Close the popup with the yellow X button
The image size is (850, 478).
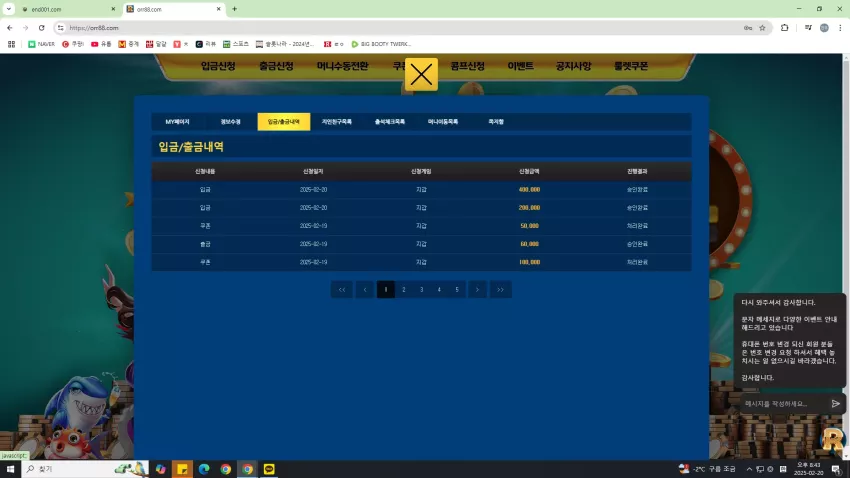click(421, 74)
